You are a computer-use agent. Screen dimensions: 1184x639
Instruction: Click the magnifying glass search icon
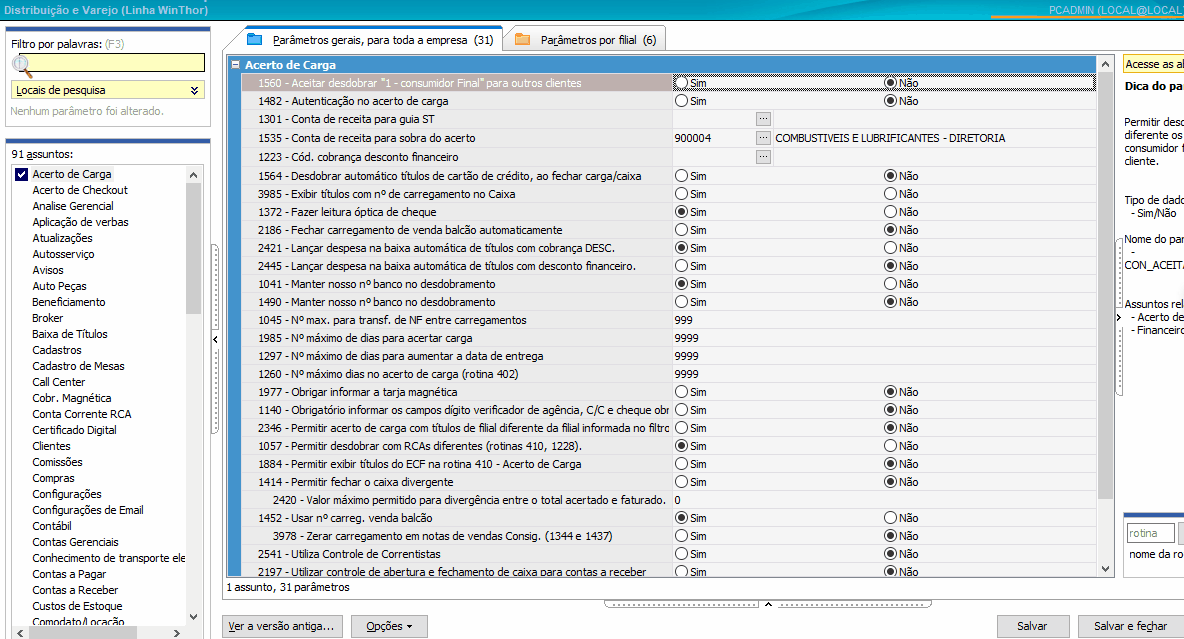[23, 66]
